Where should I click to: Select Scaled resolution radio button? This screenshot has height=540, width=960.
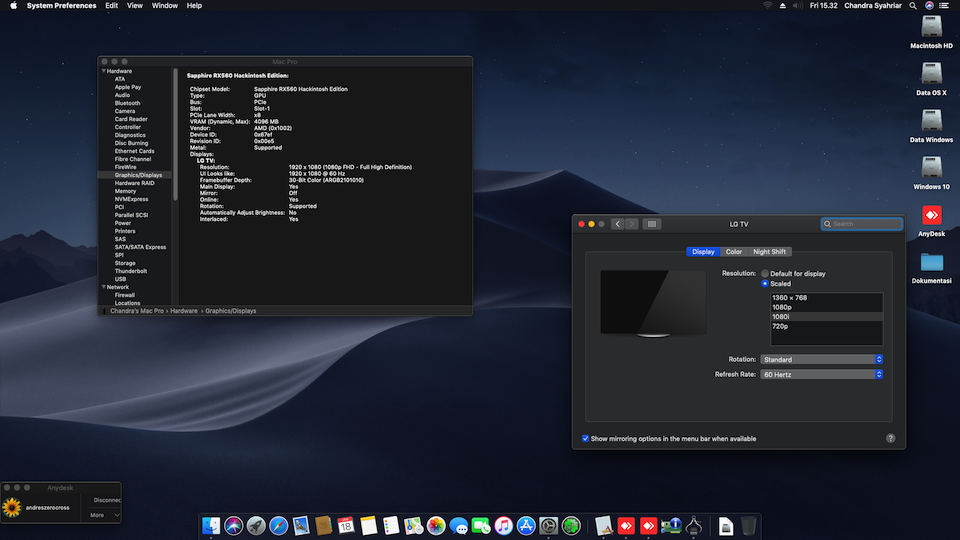(x=765, y=283)
